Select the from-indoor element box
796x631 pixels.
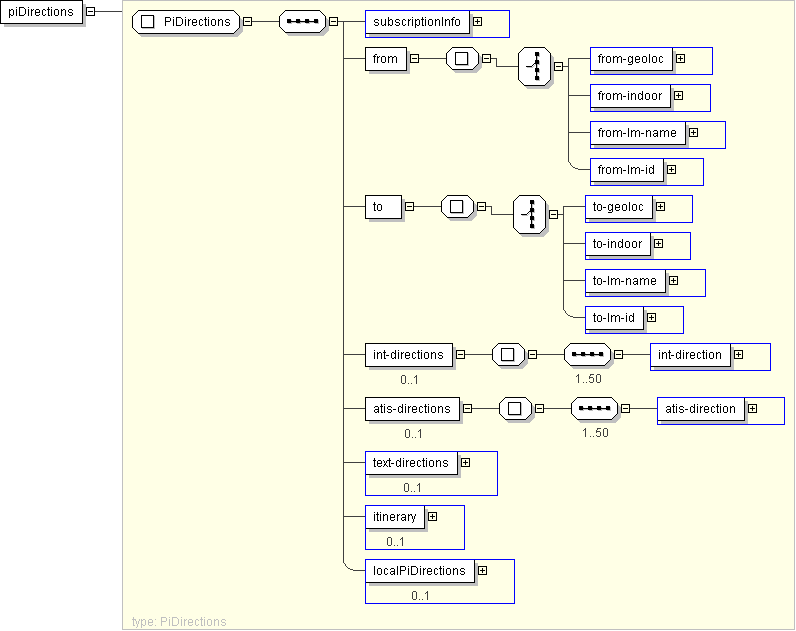(630, 96)
